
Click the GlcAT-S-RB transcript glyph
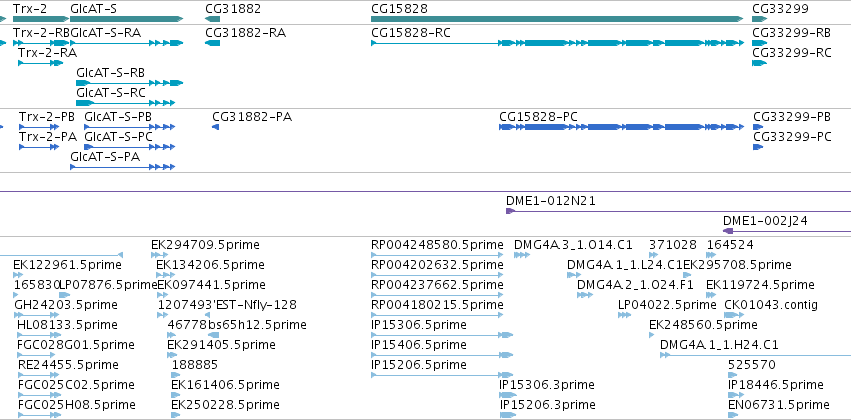[130, 83]
